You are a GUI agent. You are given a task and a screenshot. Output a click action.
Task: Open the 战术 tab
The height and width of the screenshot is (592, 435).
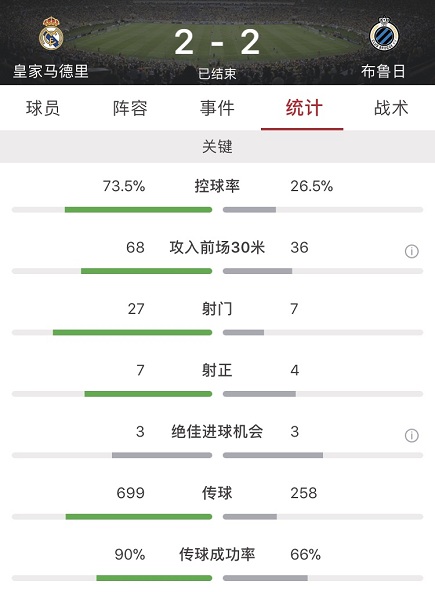[x=391, y=108]
